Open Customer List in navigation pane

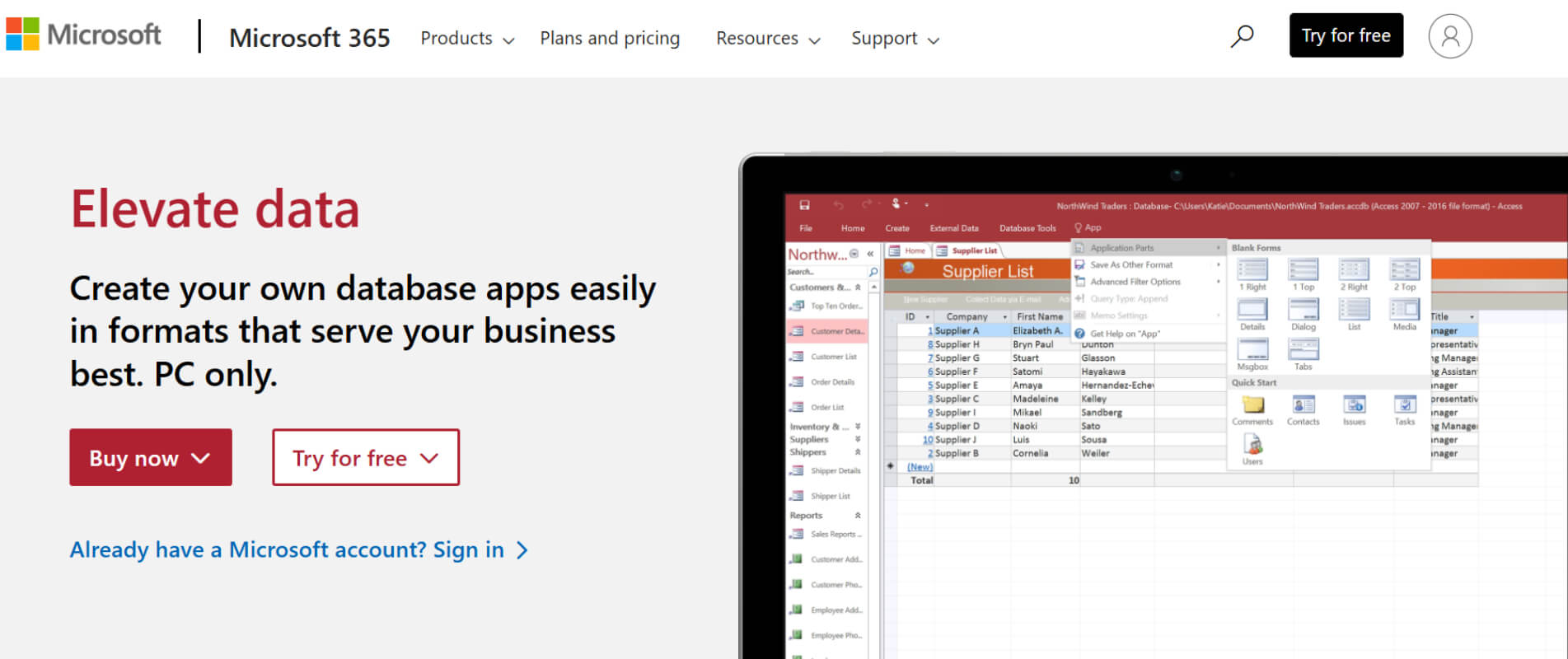click(x=827, y=357)
